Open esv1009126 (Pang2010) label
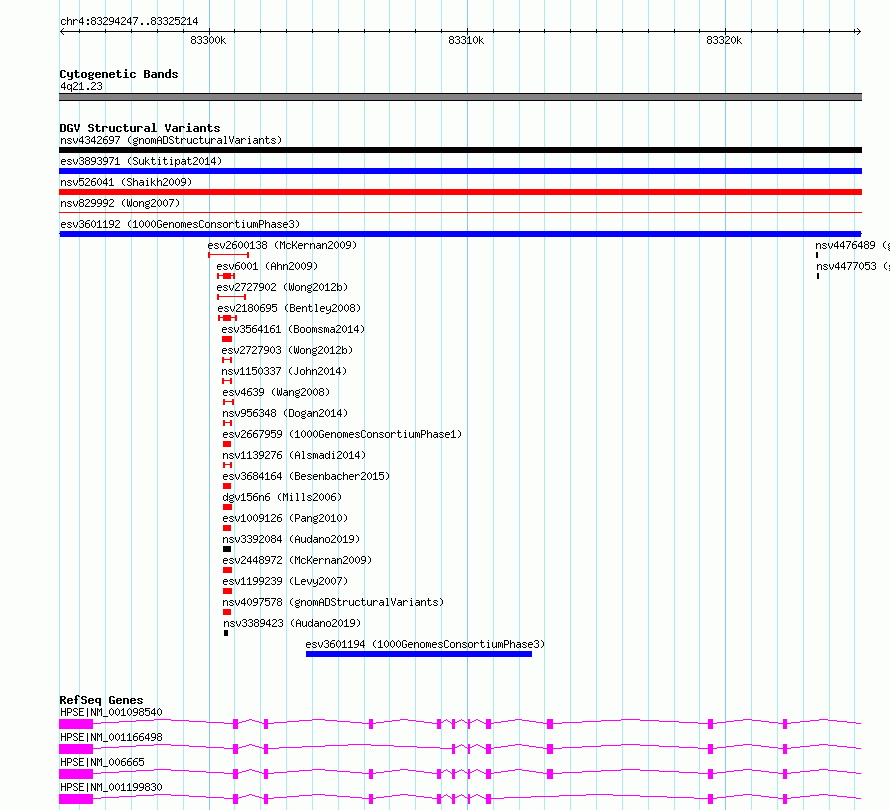The height and width of the screenshot is (810, 890). tap(285, 518)
